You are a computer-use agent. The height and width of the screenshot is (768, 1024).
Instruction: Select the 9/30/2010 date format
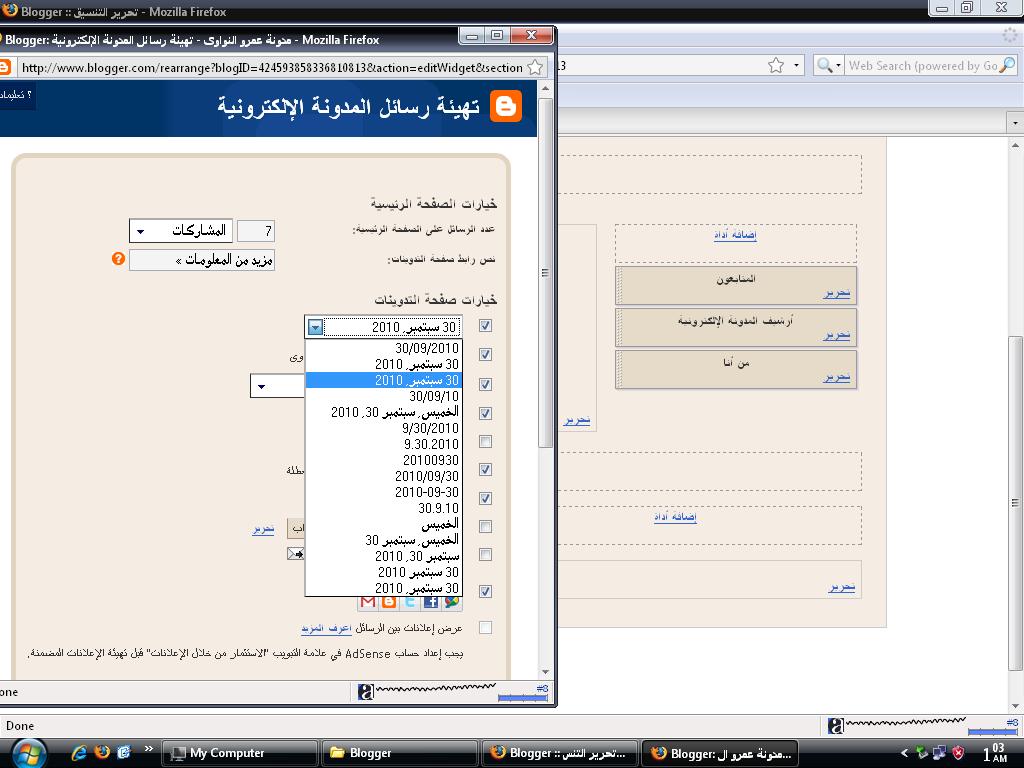point(384,428)
